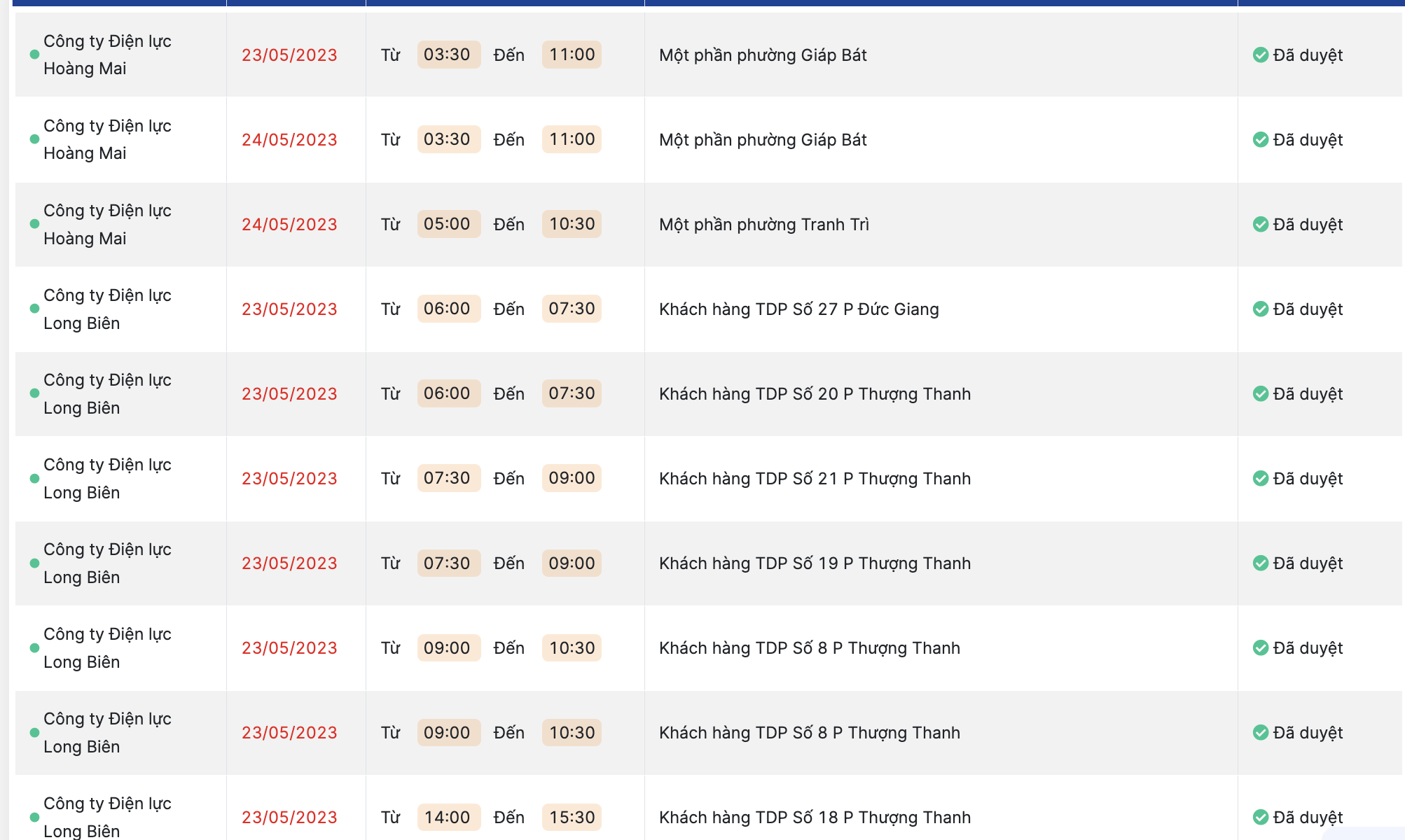
Task: Click check icon in TDP Số 19 row
Action: [x=1261, y=563]
